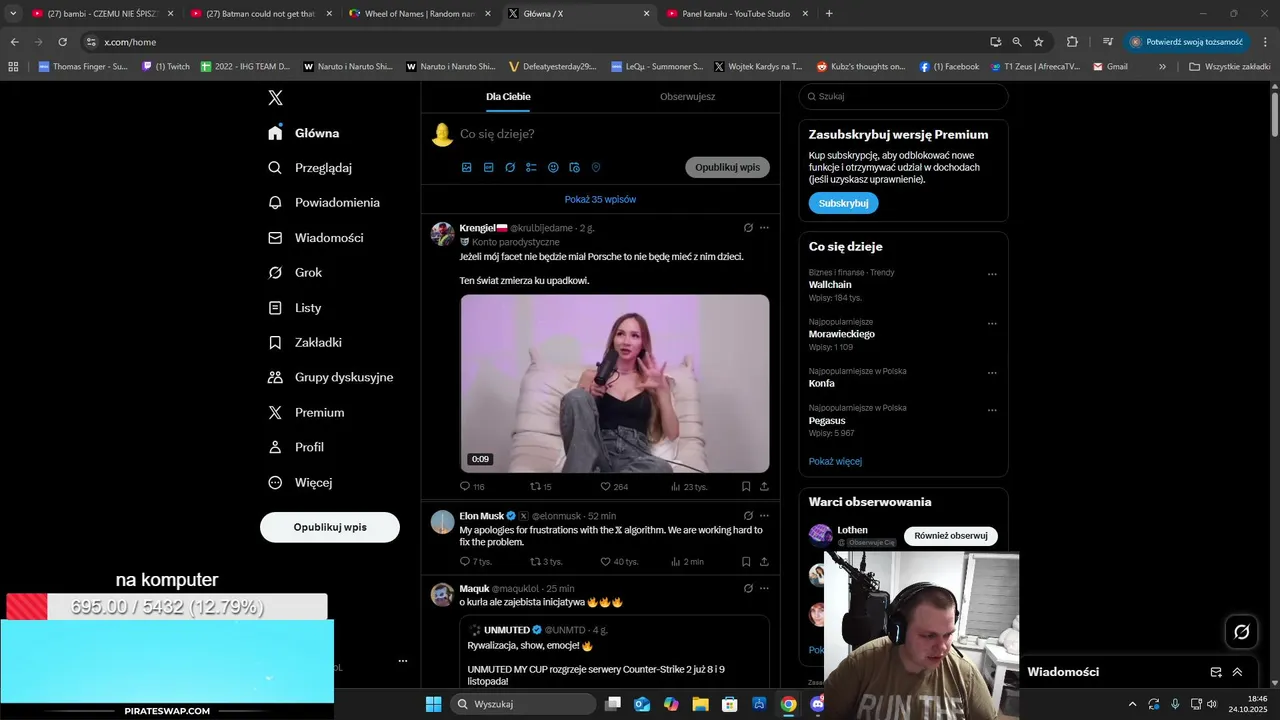Schedule the post icon

[x=574, y=168]
